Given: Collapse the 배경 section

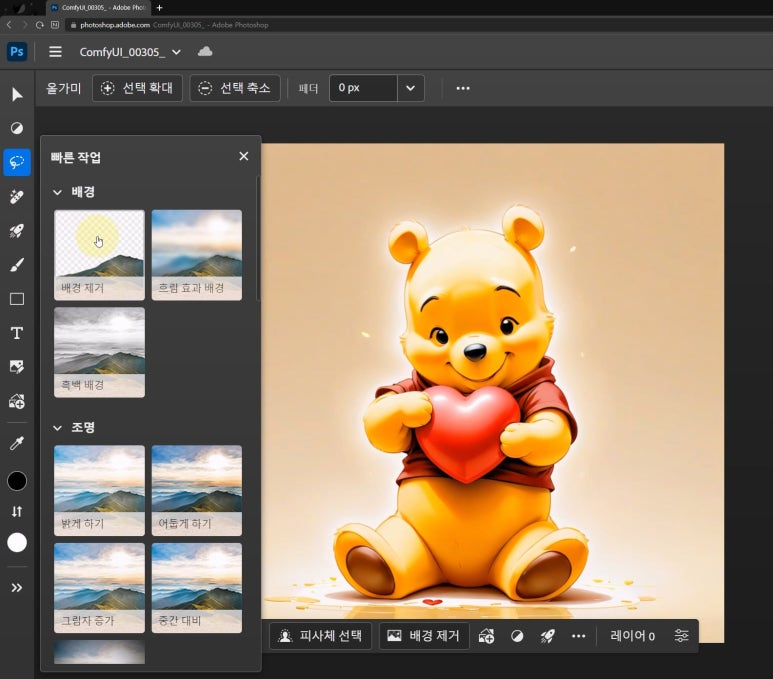Looking at the screenshot, I should [57, 192].
